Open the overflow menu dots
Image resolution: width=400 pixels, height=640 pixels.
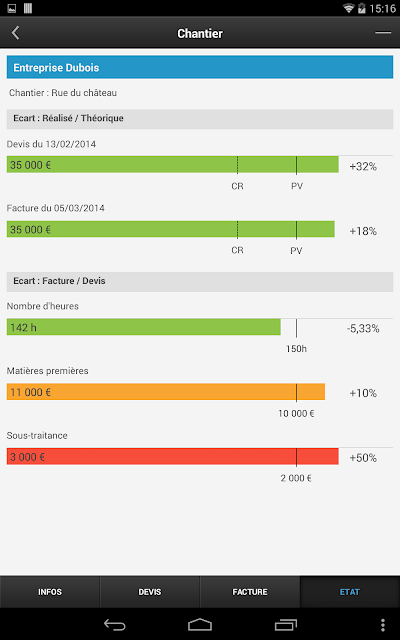tap(382, 624)
